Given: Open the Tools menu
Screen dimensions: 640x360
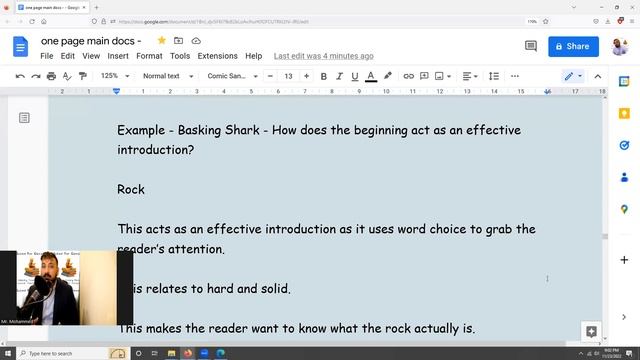Looking at the screenshot, I should [x=180, y=56].
